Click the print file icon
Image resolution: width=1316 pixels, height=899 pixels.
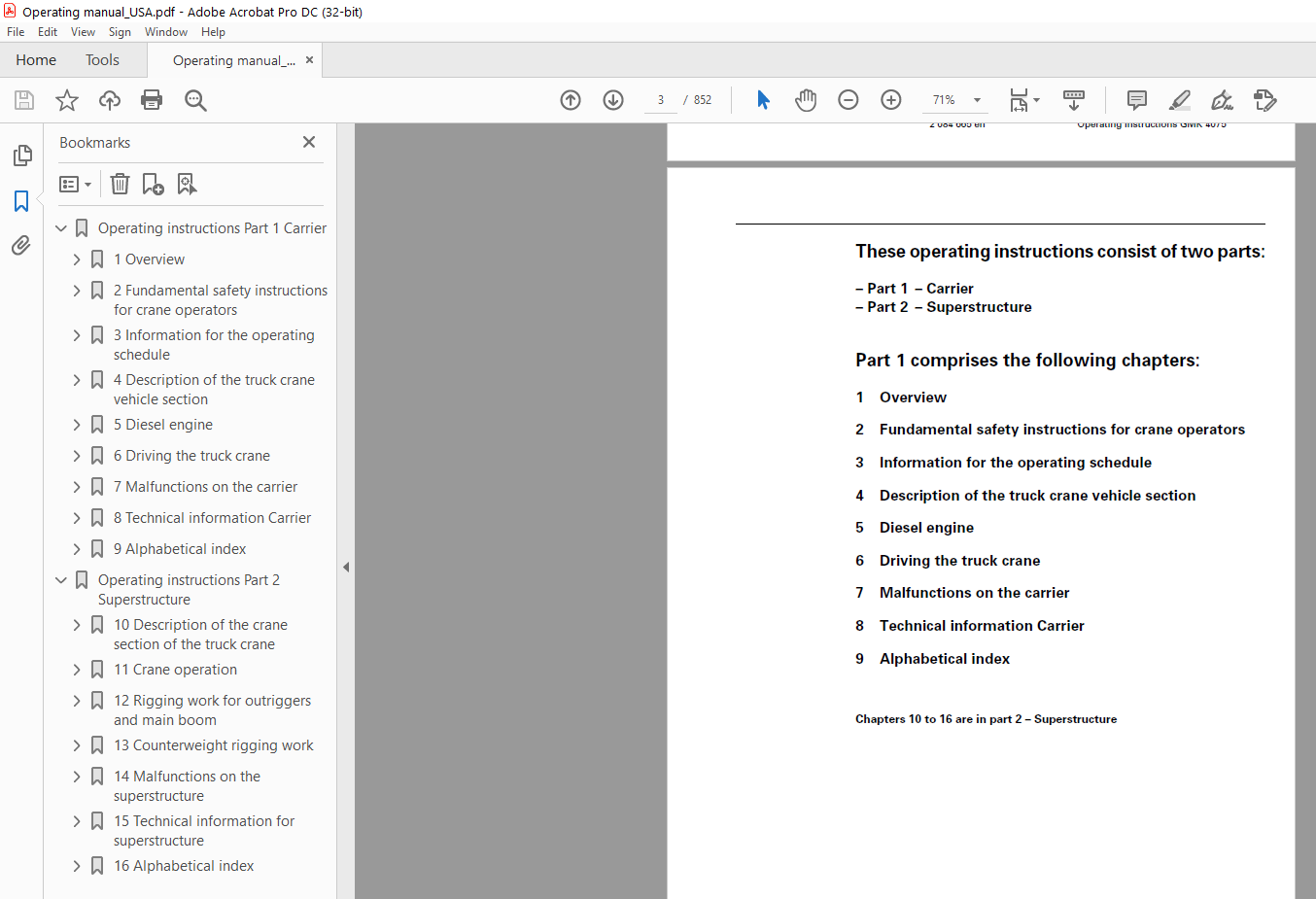tap(152, 99)
